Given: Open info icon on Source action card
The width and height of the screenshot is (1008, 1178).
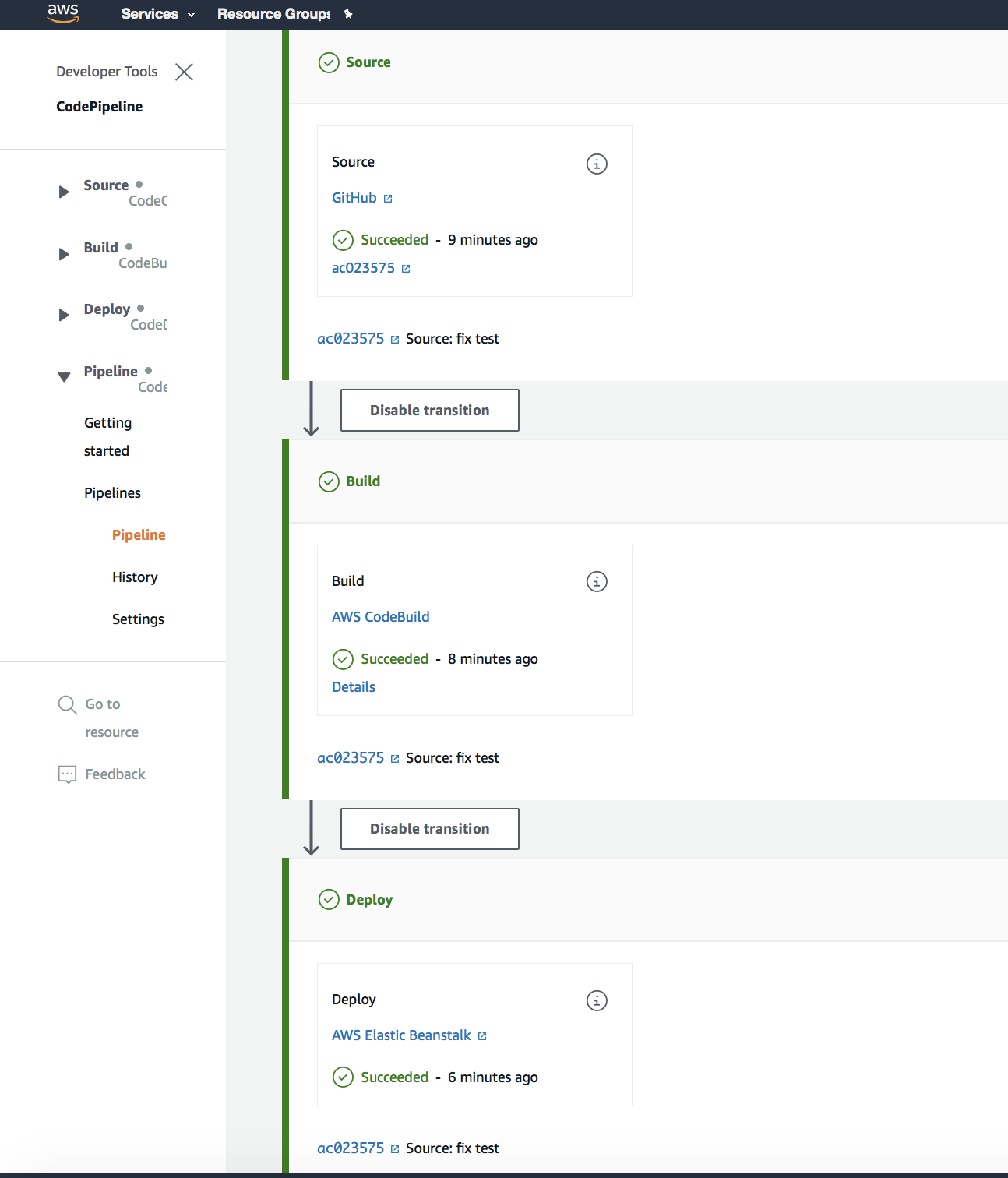Looking at the screenshot, I should pos(597,164).
